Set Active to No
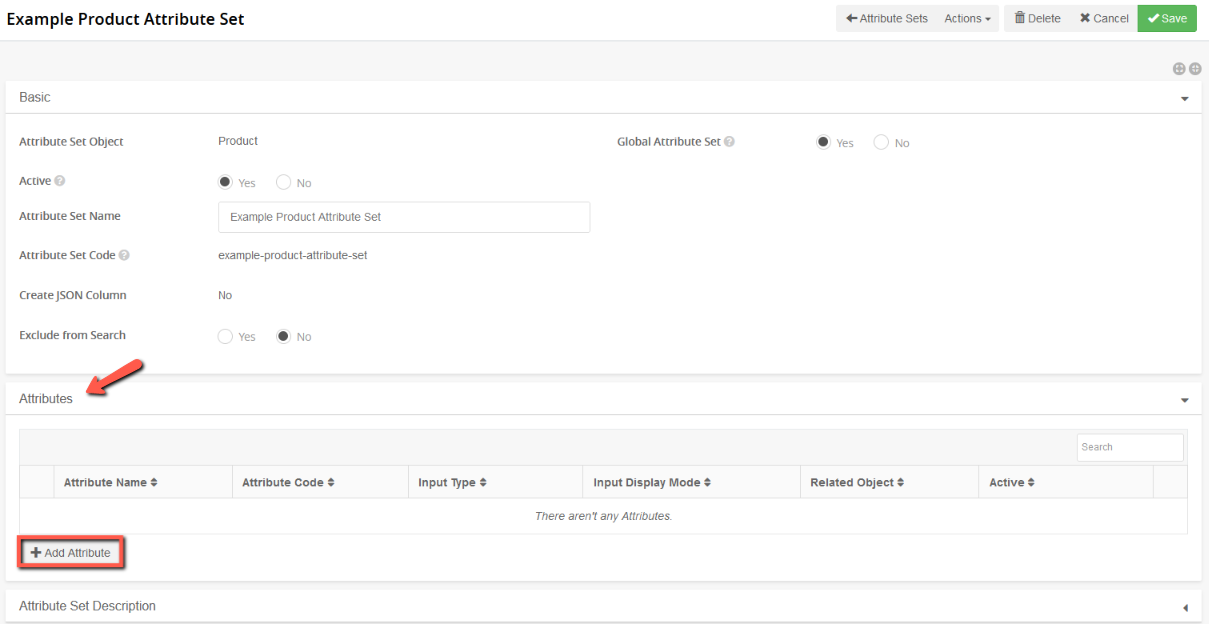Image resolution: width=1209 pixels, height=624 pixels. point(283,182)
